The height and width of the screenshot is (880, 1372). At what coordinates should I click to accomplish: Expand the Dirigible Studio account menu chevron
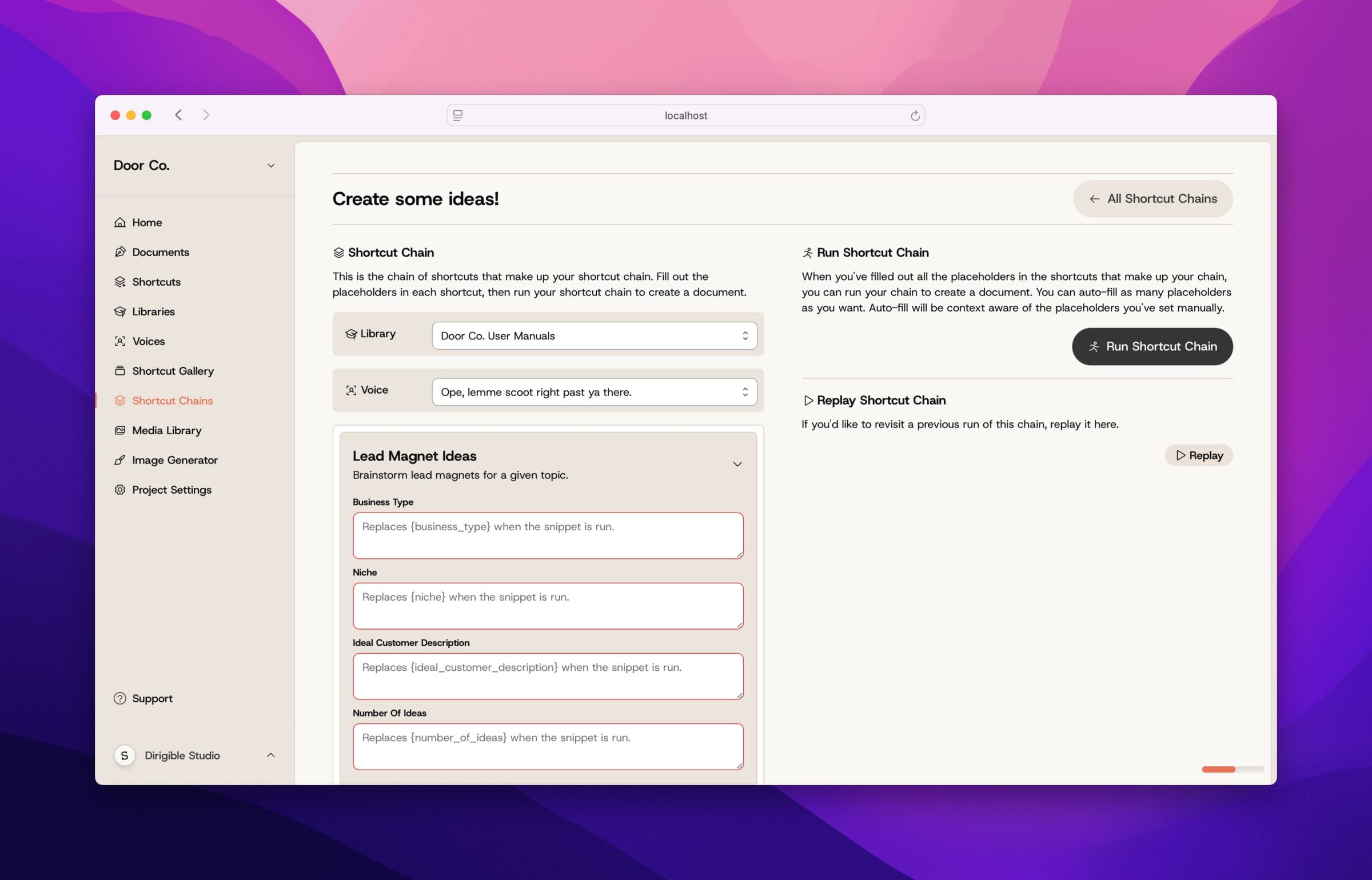tap(271, 755)
